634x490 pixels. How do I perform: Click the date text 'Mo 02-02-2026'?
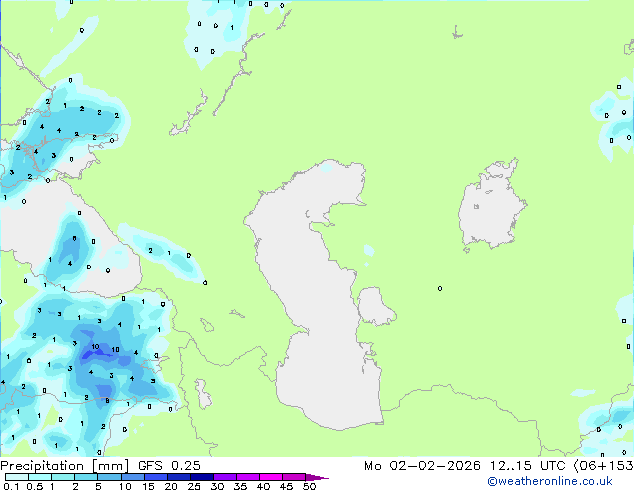(422, 466)
